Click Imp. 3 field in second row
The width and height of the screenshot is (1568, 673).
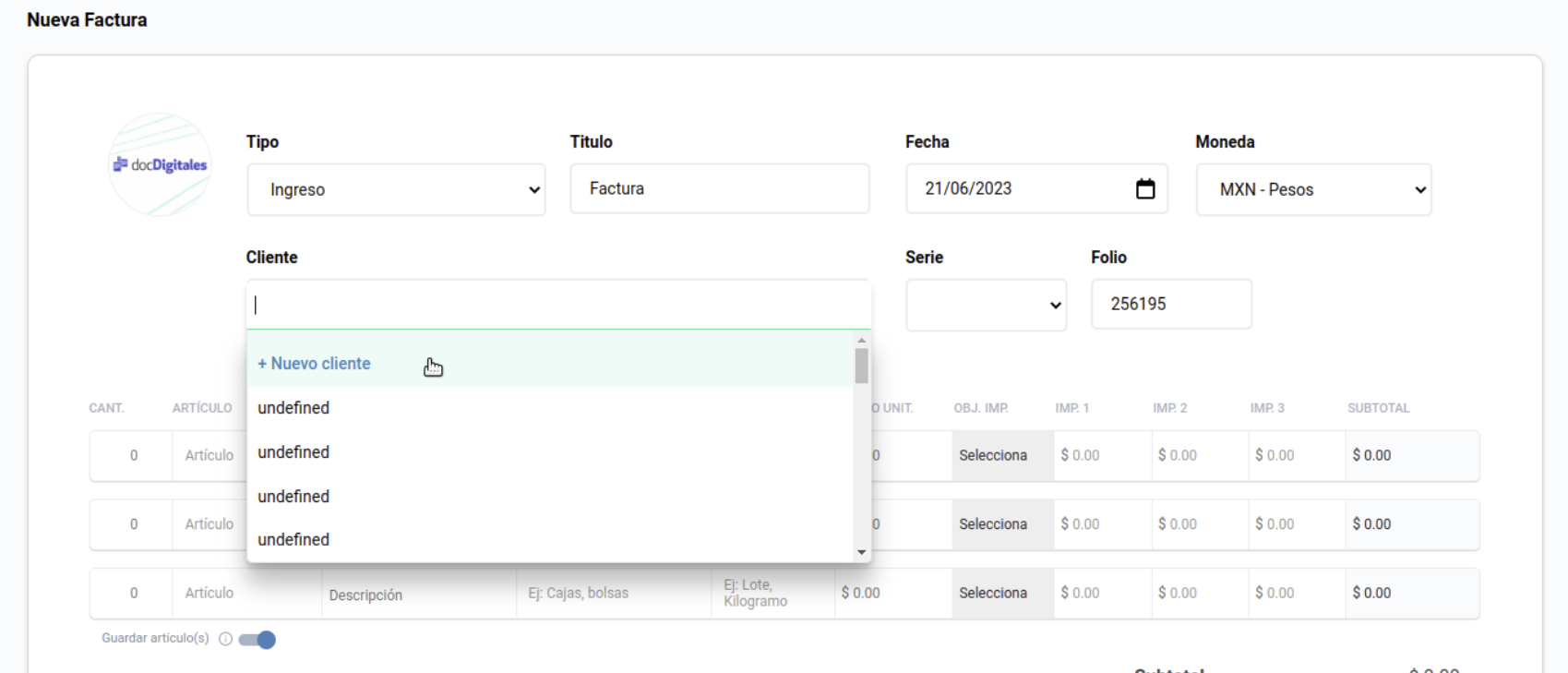point(1297,524)
